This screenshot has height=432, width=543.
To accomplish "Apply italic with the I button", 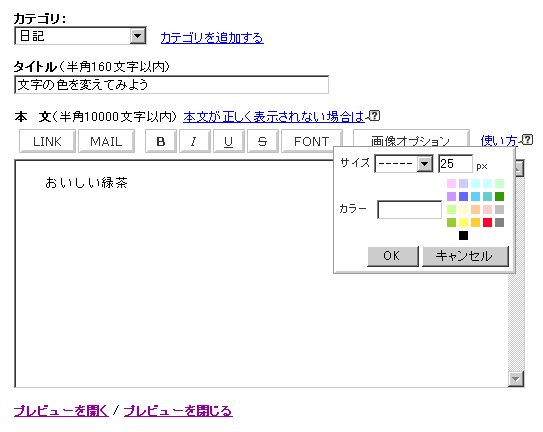I will click(195, 141).
